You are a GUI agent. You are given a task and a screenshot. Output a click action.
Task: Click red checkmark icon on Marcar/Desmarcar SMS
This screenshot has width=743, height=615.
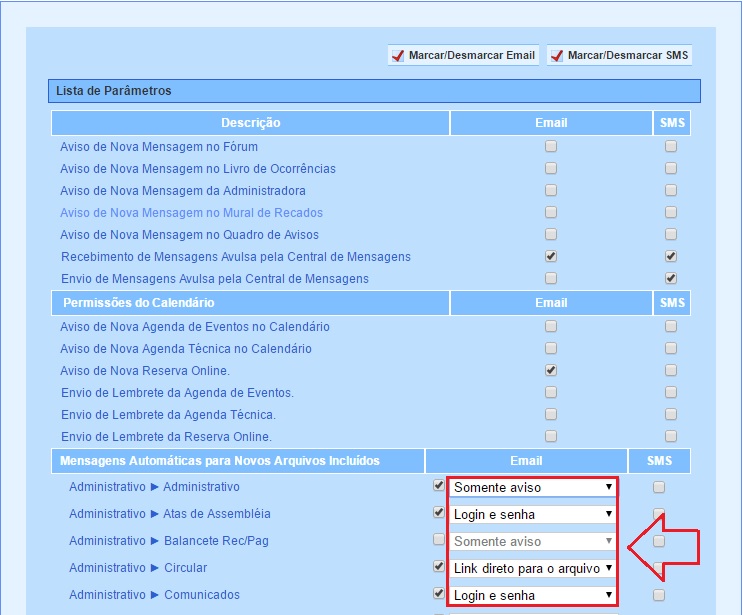point(557,56)
